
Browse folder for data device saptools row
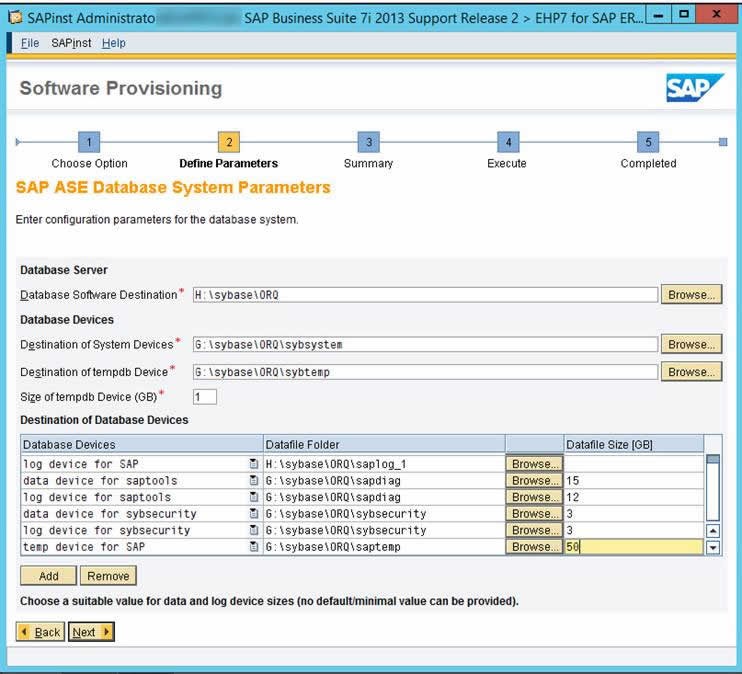[x=534, y=480]
